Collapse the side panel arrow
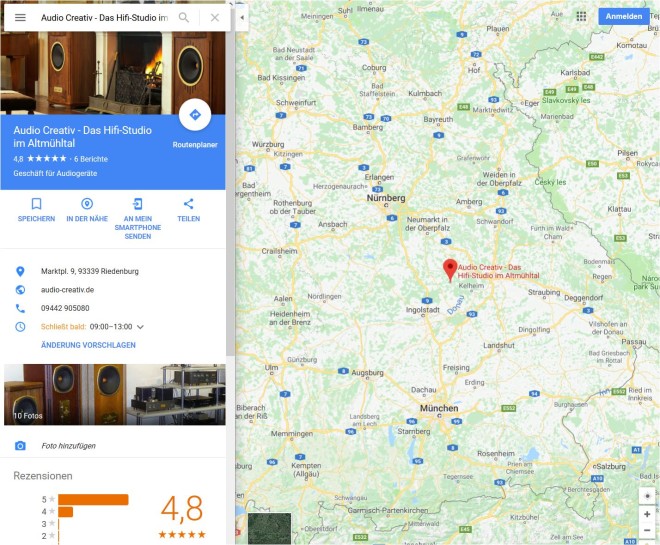This screenshot has width=660, height=545. tap(242, 18)
